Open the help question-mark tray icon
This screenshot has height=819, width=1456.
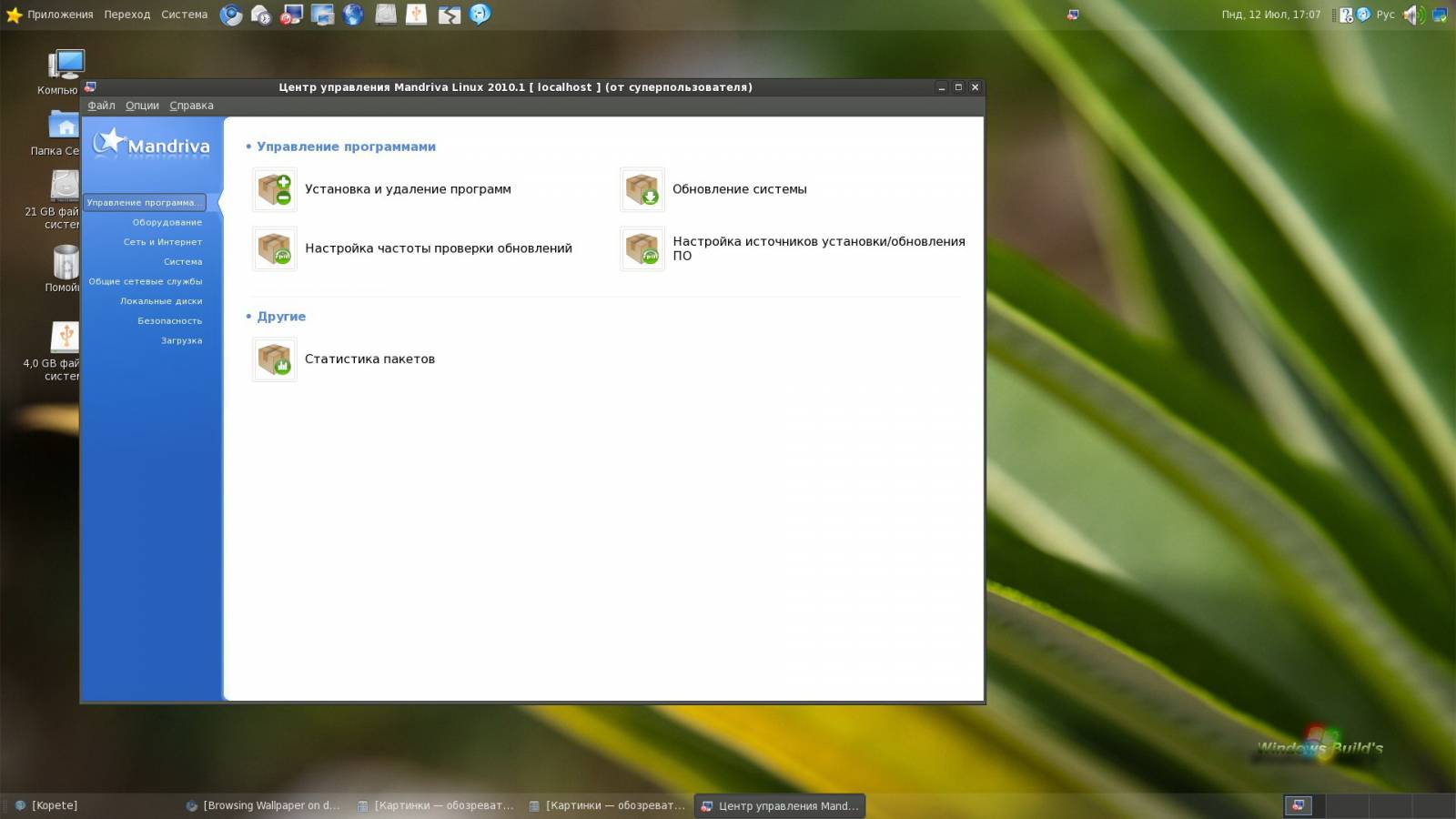tap(1347, 15)
